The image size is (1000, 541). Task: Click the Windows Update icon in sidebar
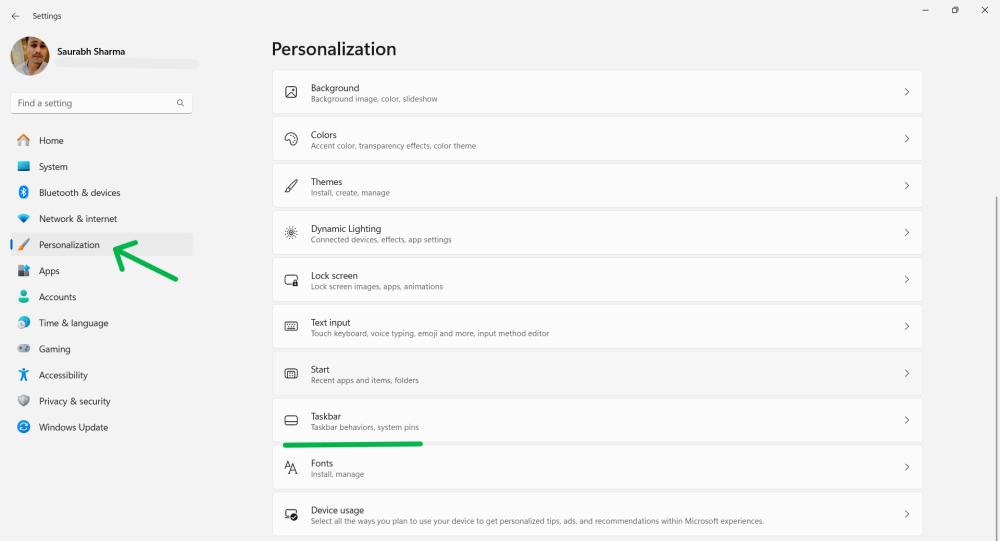pos(24,427)
